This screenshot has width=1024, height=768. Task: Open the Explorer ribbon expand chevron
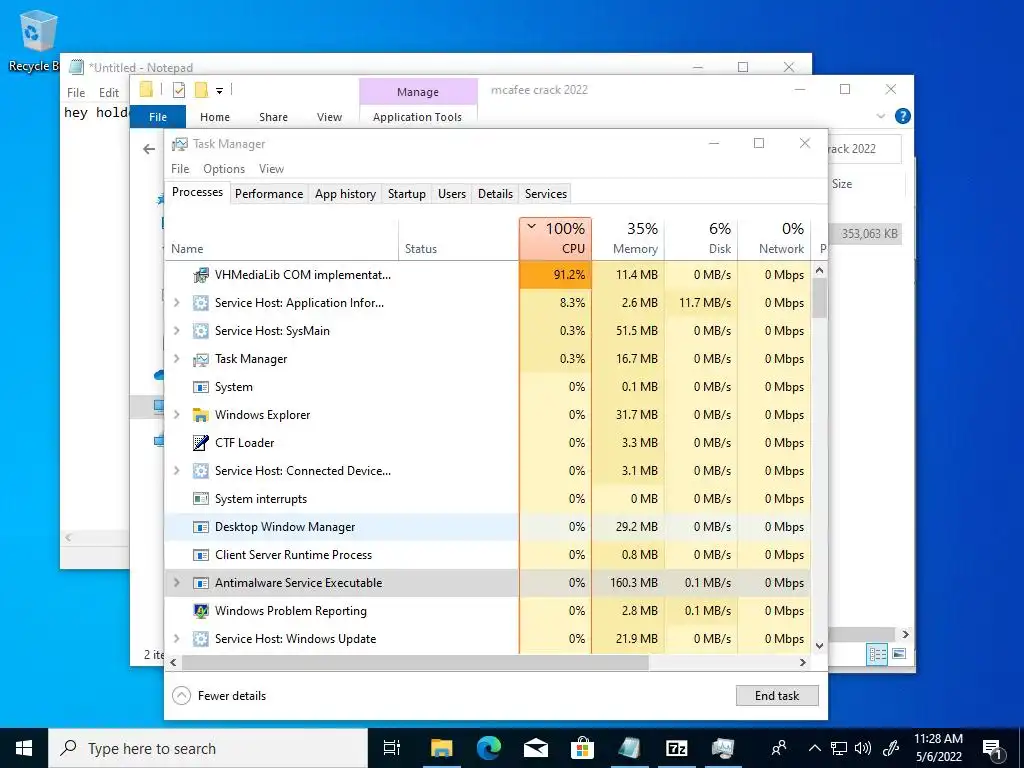coord(880,116)
